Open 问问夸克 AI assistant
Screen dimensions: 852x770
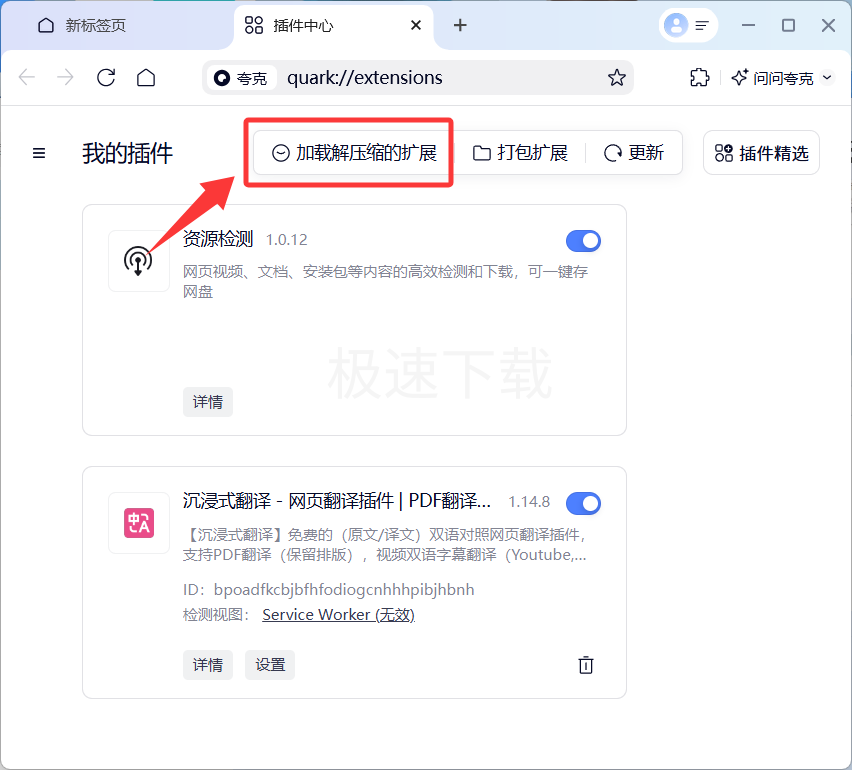(772, 78)
